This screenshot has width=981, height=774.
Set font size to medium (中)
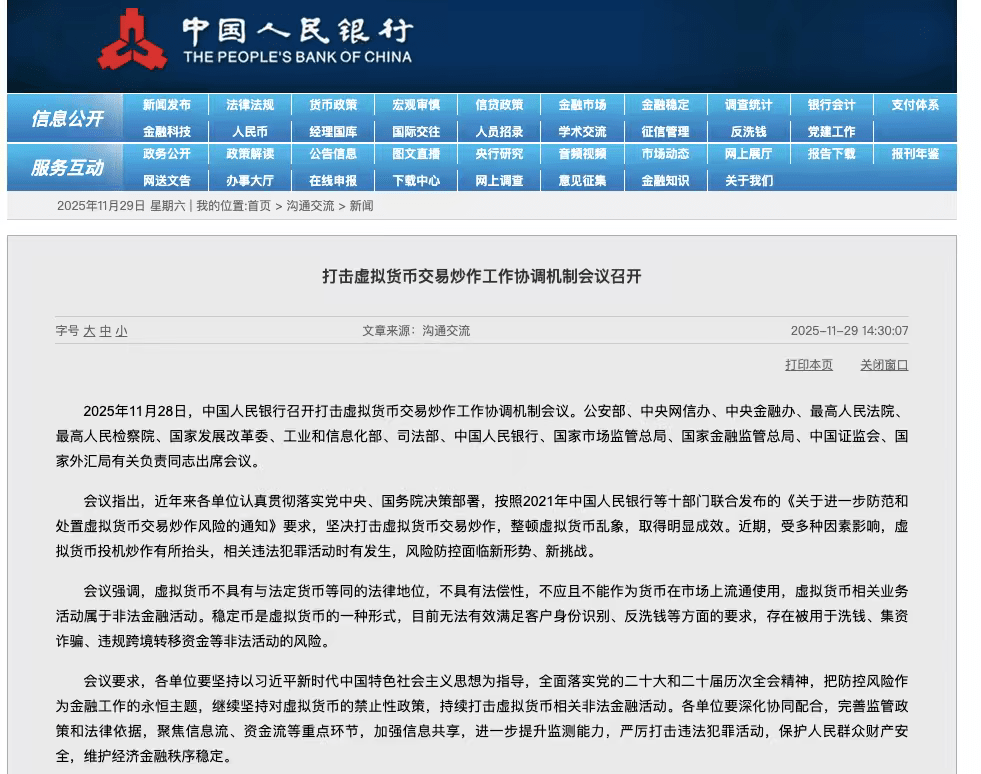[105, 331]
